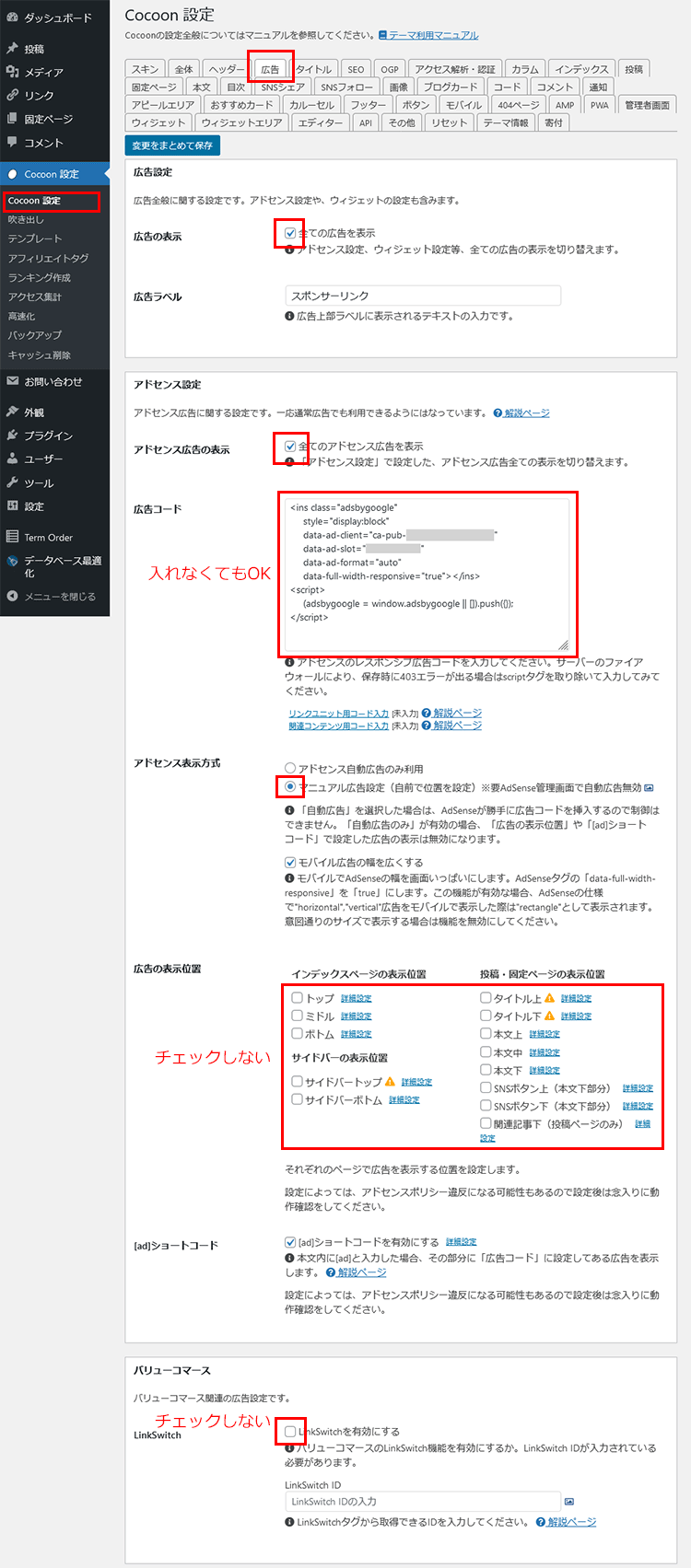Click the database icon beside データベース最適化
The width and height of the screenshot is (691, 1568).
click(x=12, y=561)
